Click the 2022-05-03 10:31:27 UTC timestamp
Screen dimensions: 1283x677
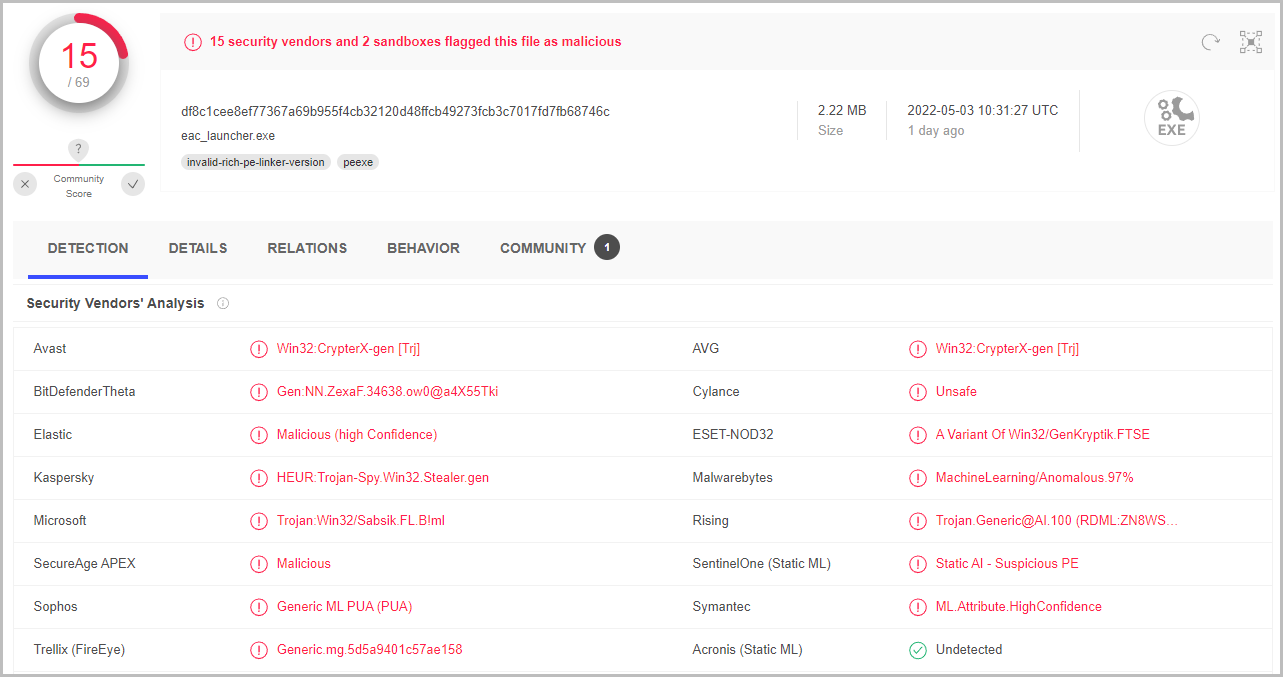coord(983,110)
